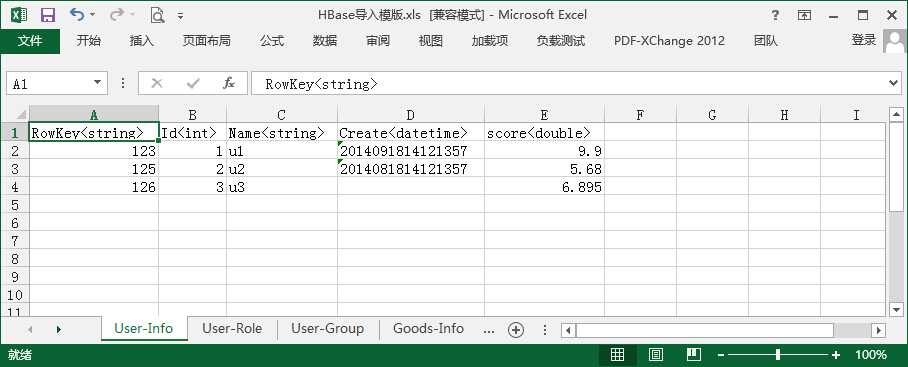Cancel formula entry with the X icon
The image size is (908, 367).
156,83
